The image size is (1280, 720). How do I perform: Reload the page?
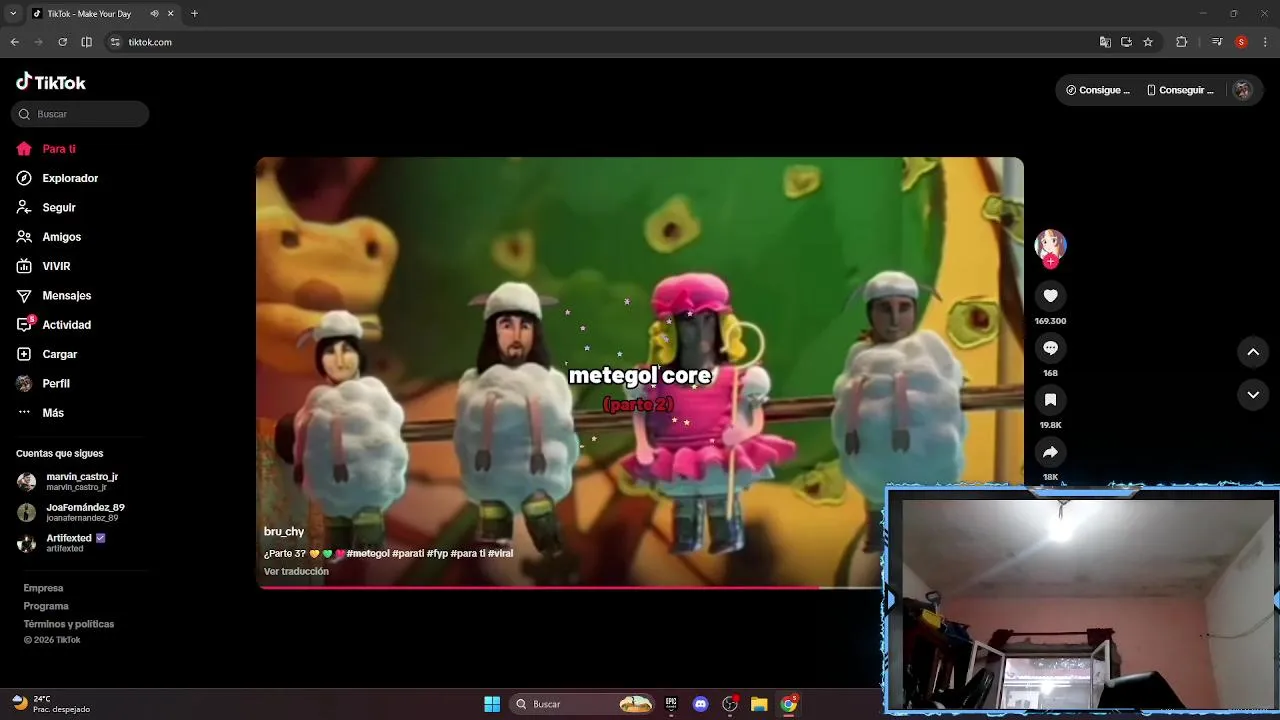(62, 42)
